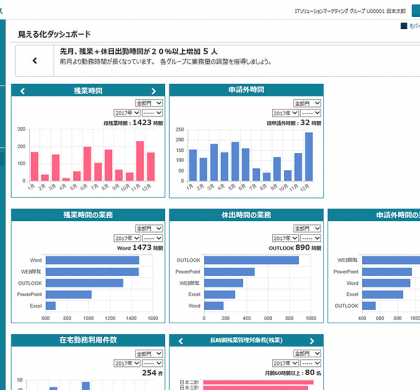Click the left arrow in the 残業時間 panel header

(22, 91)
